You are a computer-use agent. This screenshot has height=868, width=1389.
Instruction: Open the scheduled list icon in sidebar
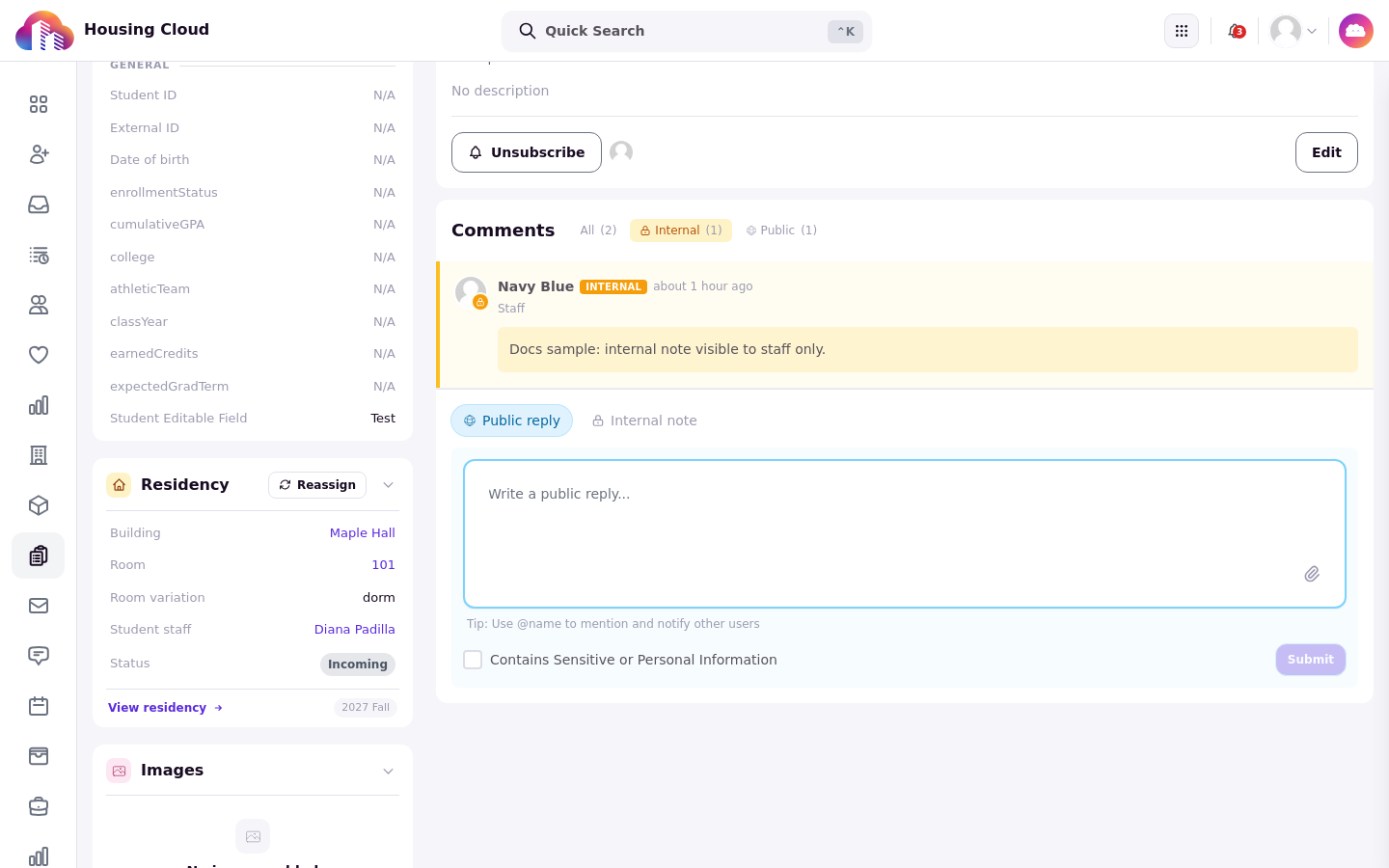[x=39, y=255]
